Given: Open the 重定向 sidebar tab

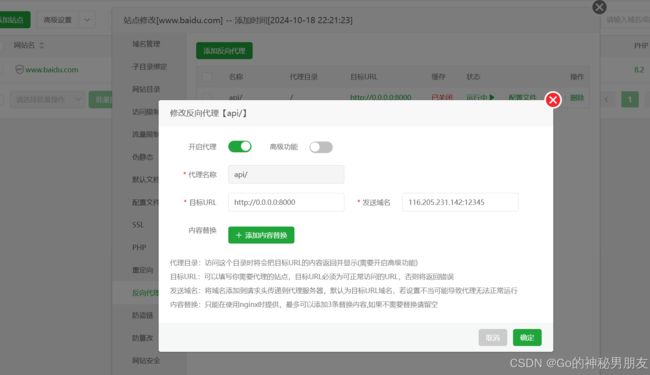Looking at the screenshot, I should (x=143, y=270).
